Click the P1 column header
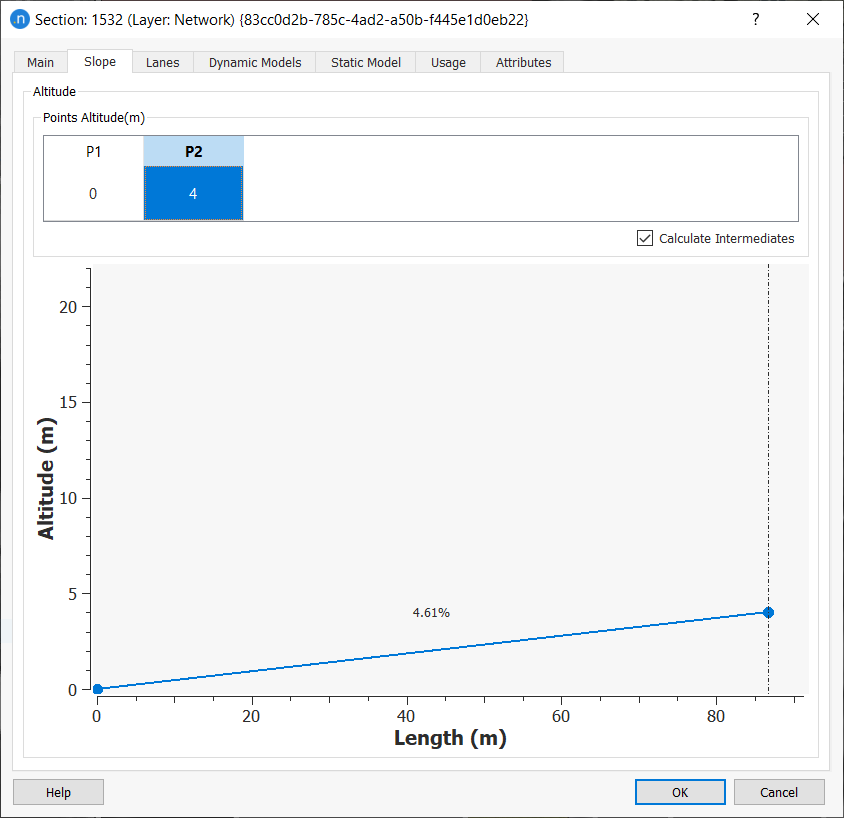The width and height of the screenshot is (844, 818). 93,151
